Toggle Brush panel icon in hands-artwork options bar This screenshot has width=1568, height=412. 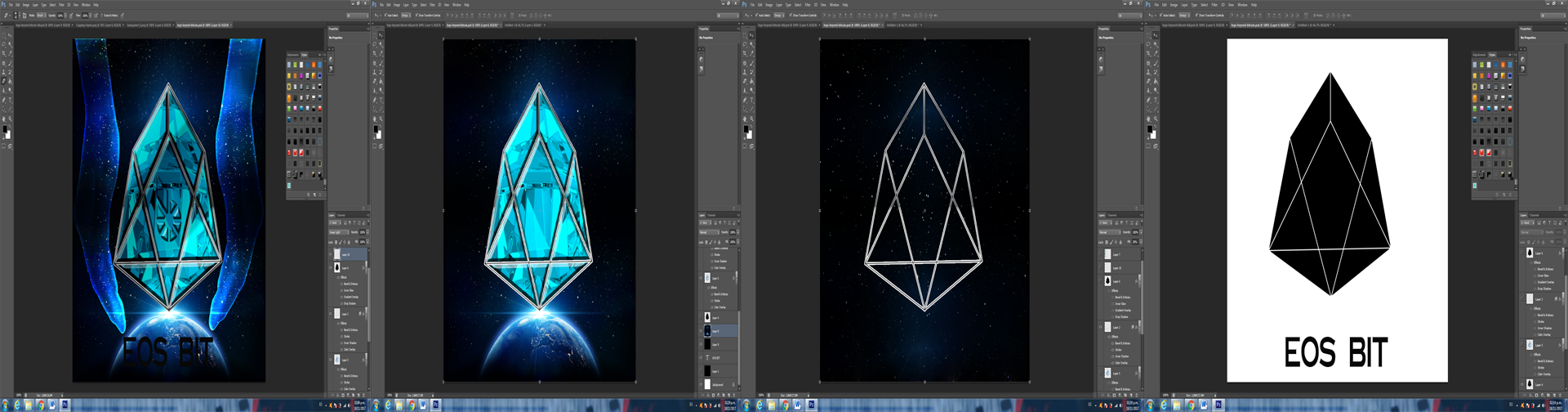[x=24, y=16]
